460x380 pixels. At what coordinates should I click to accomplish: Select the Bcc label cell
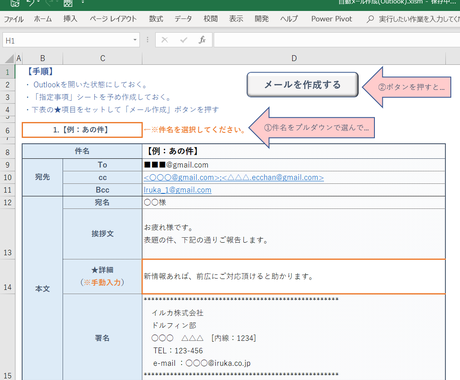click(x=102, y=190)
